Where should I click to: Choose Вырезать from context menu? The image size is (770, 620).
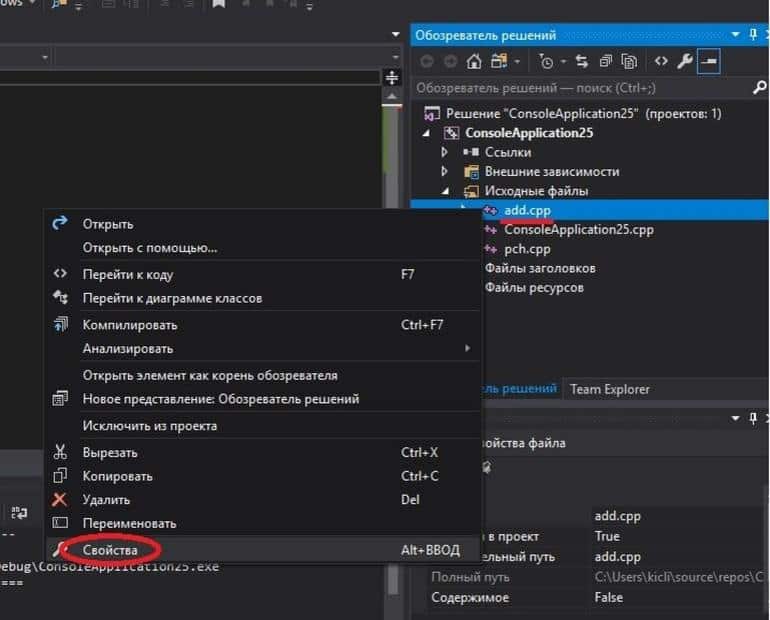pos(263,453)
